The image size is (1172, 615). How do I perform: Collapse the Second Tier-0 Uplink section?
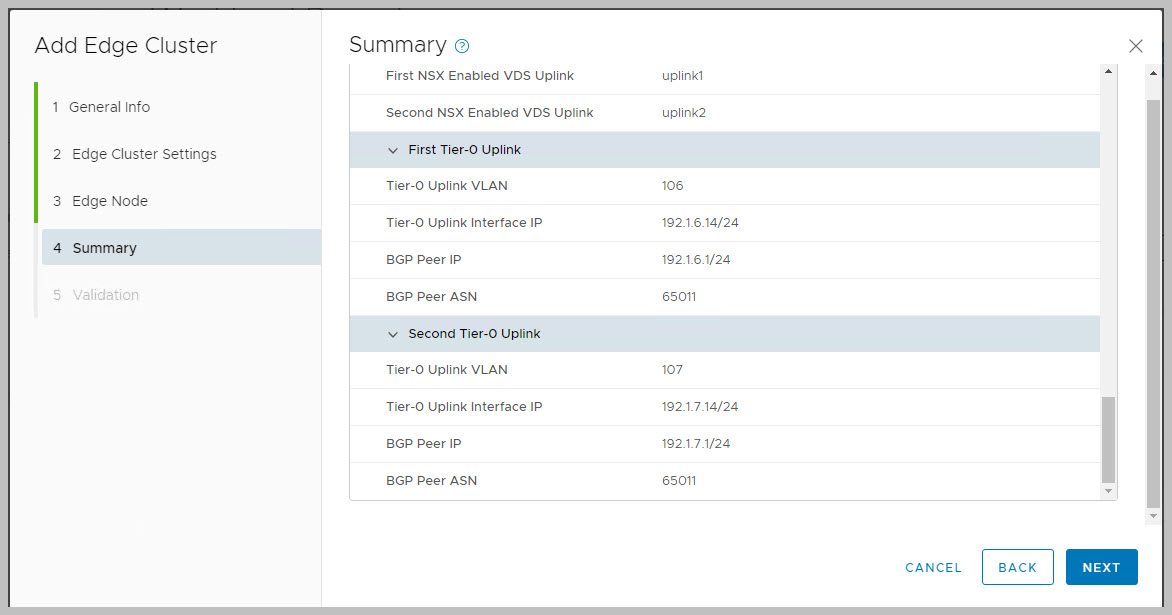tap(393, 334)
